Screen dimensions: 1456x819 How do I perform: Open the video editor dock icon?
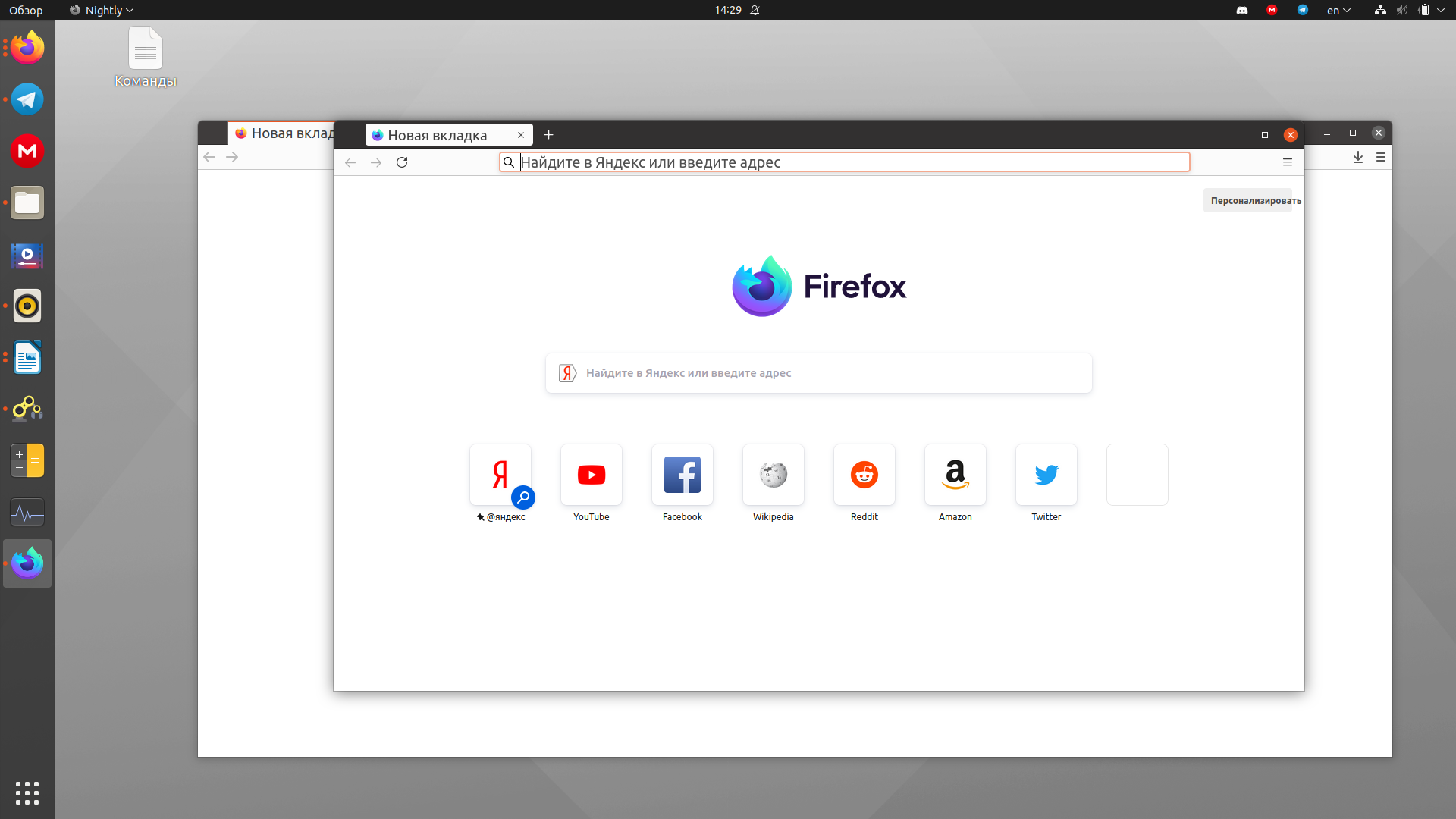point(27,255)
